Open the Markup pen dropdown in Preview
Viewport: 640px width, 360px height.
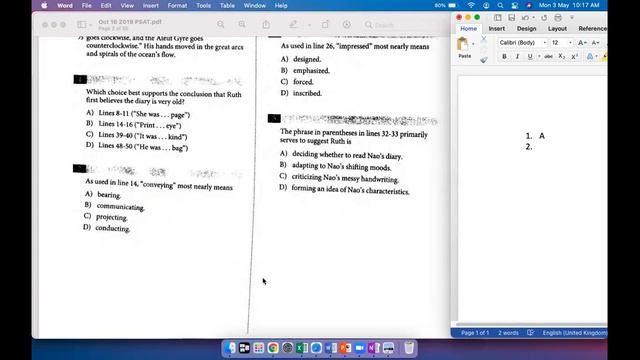coord(309,25)
